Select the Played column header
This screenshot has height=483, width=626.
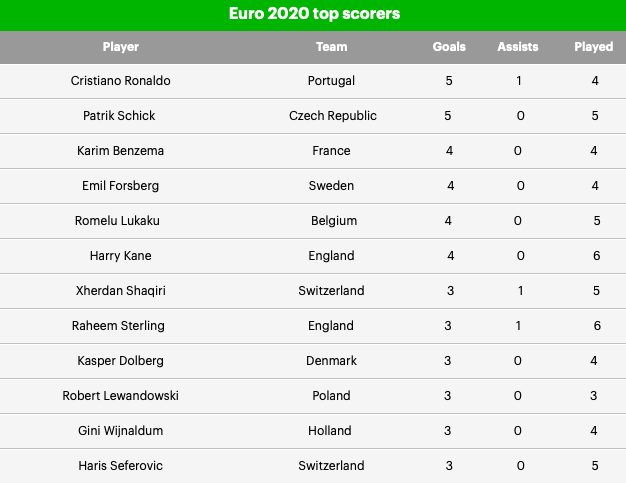(x=594, y=46)
